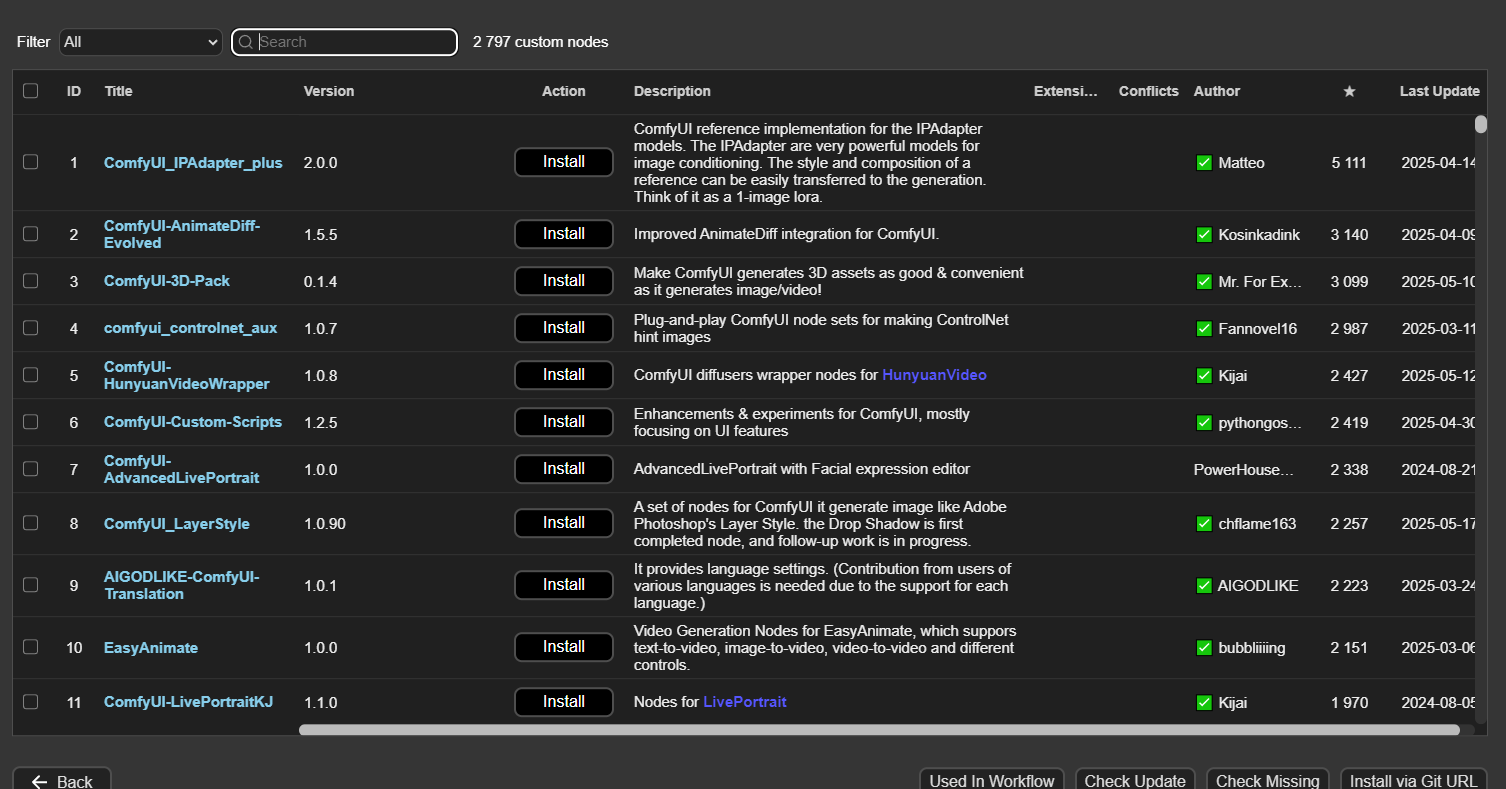Install ComfyUI-LivePortraitKJ
The width and height of the screenshot is (1506, 789).
click(564, 702)
